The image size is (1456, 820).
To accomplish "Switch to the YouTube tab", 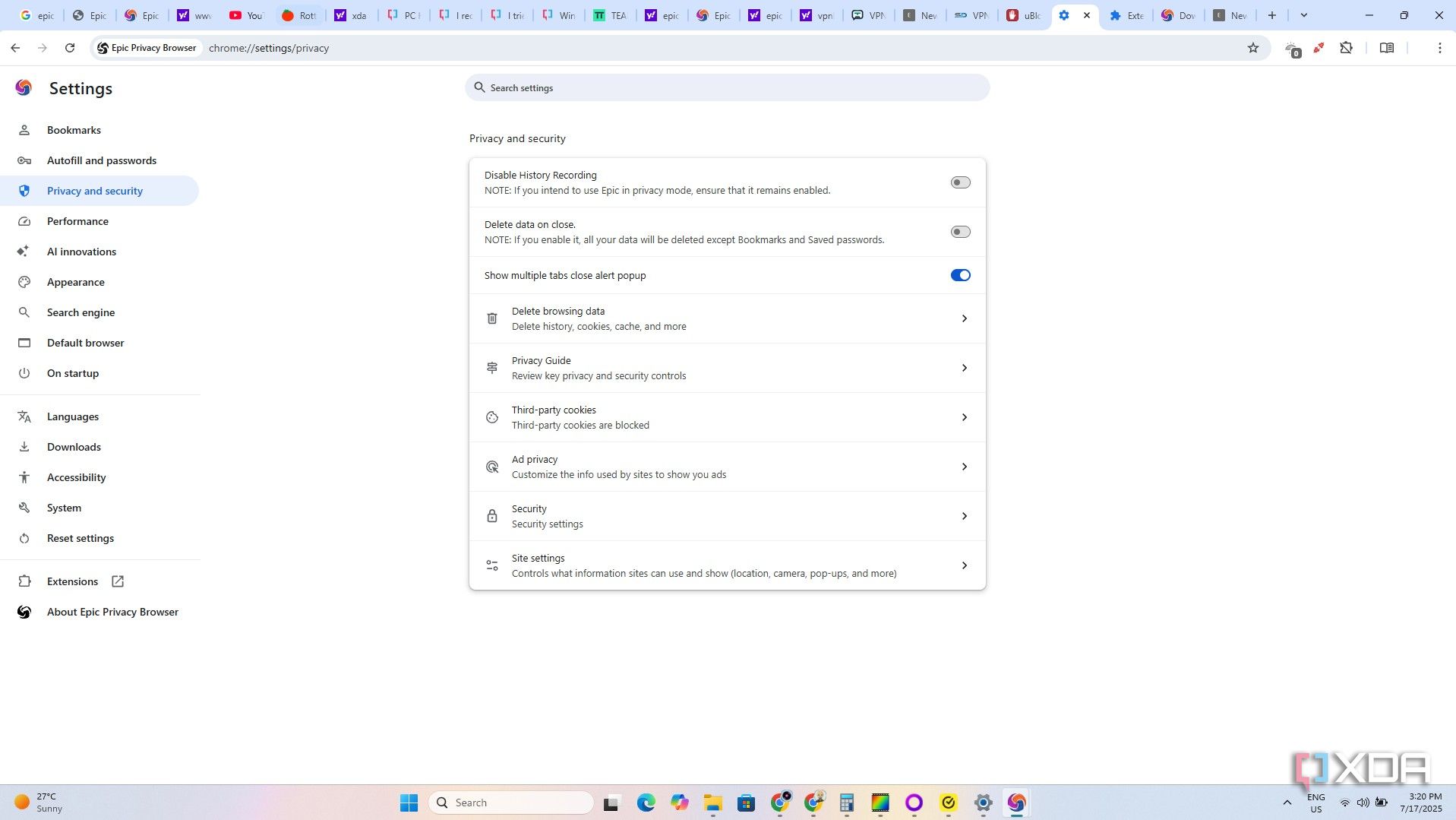I will click(x=246, y=15).
